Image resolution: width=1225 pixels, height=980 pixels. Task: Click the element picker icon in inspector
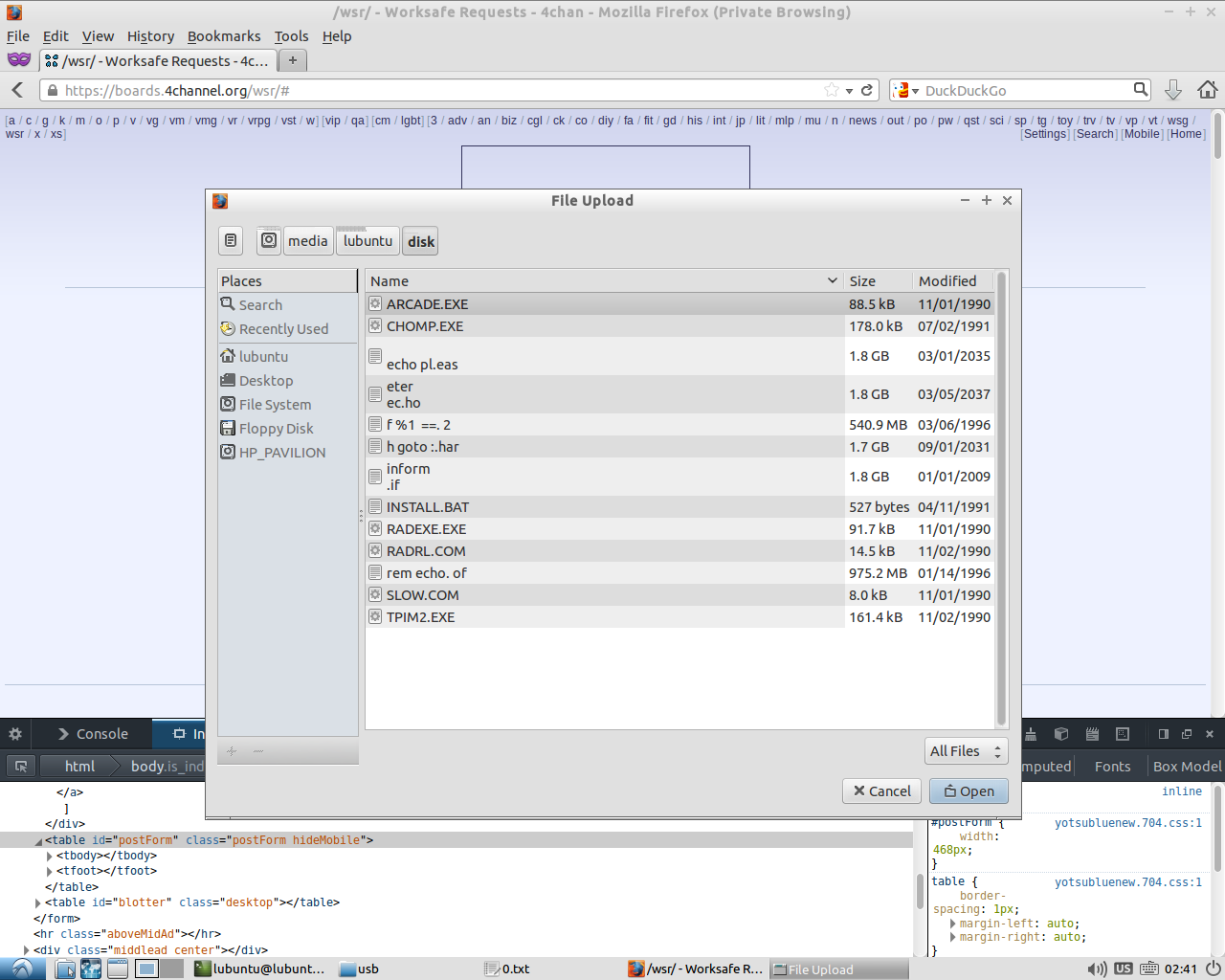(21, 766)
